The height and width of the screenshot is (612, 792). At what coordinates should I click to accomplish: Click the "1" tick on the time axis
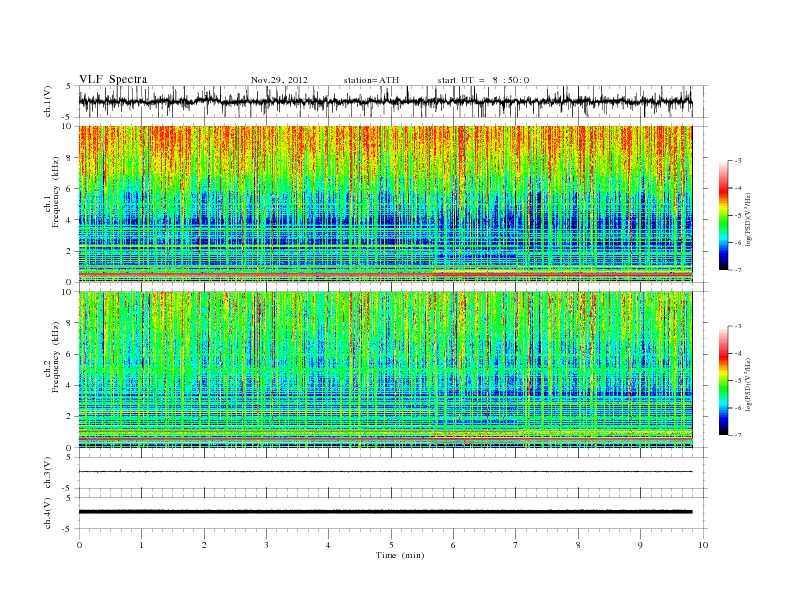[141, 545]
